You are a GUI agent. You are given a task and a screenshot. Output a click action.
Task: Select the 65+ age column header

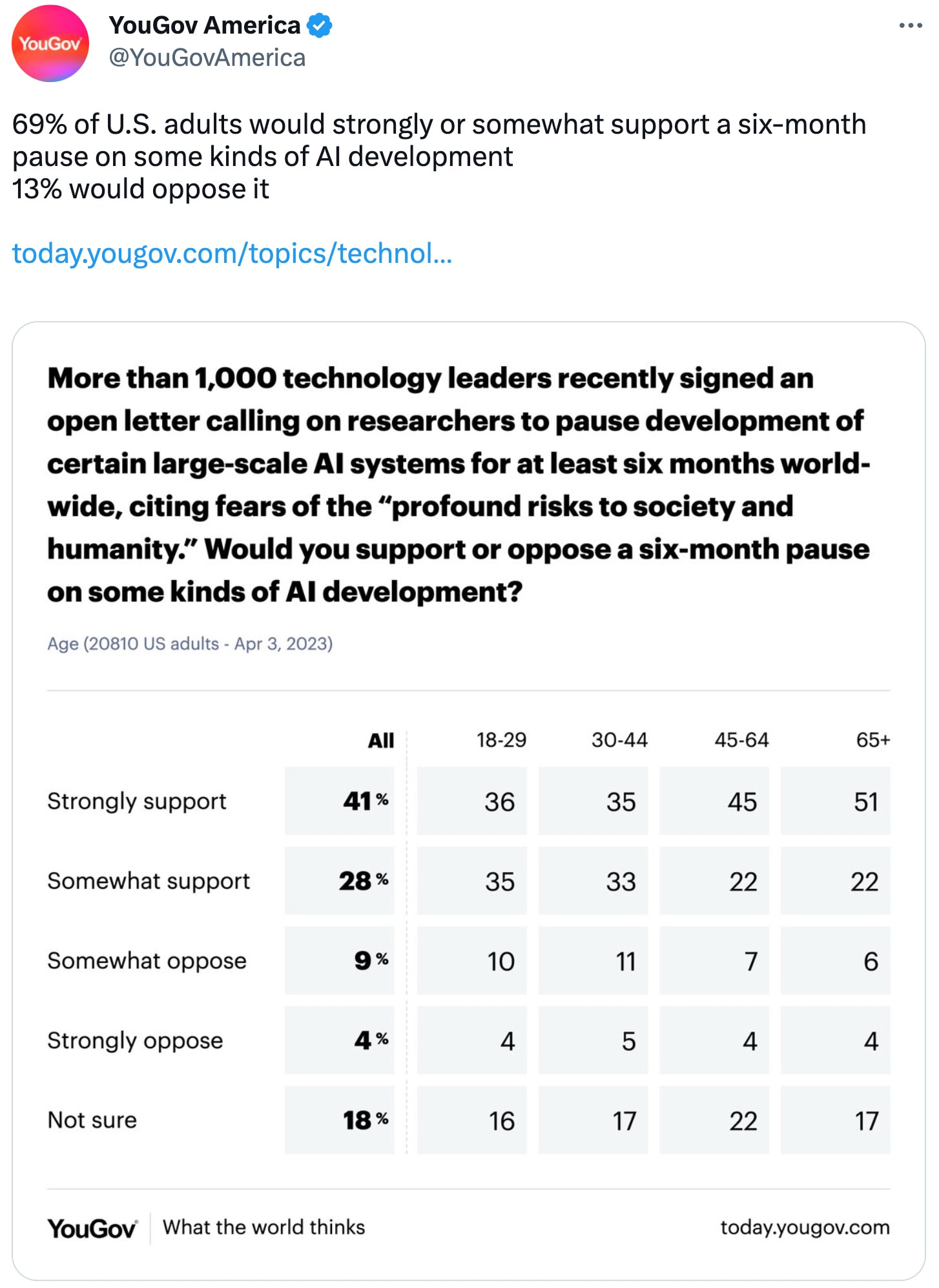point(873,740)
